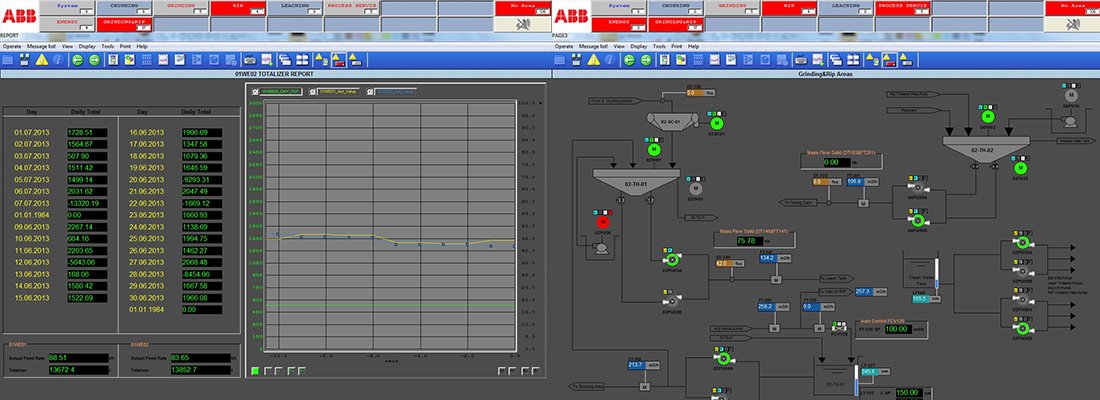Viewport: 1100px width, 400px height.
Task: Click green forward arrow in PAGE3 window toolbar
Action: click(x=645, y=60)
